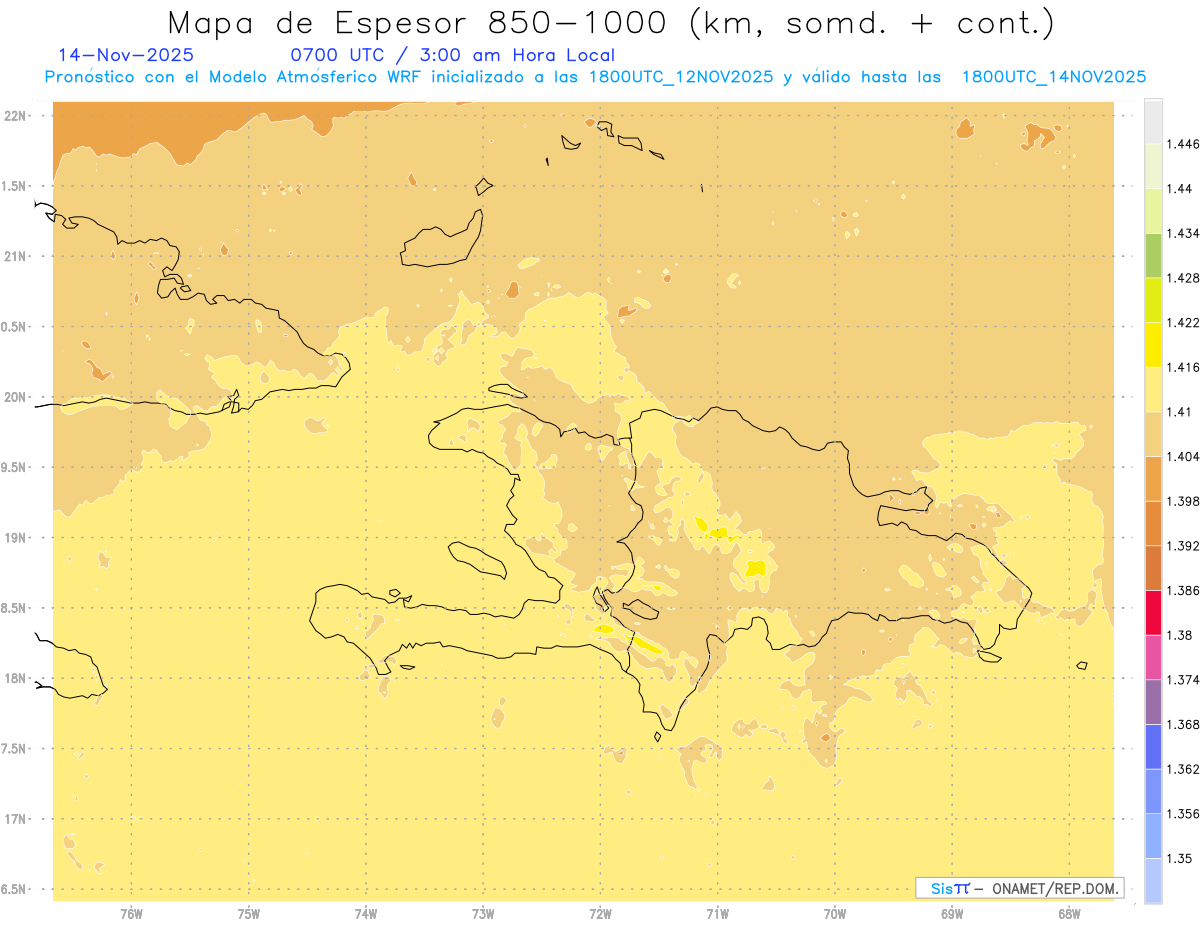Click the '1.374' colorbar value

(x=1182, y=680)
